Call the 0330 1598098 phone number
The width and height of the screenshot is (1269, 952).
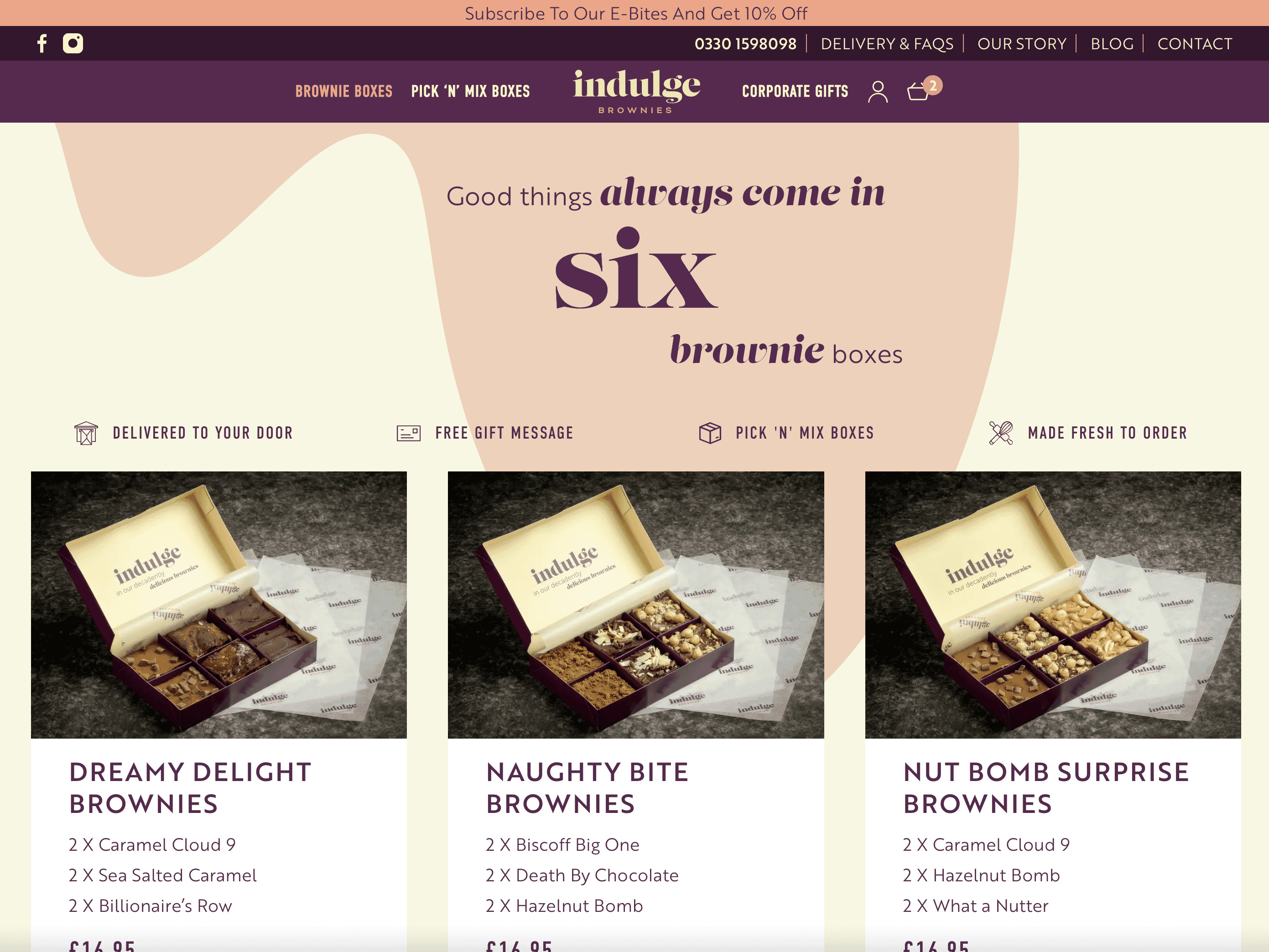tap(745, 44)
